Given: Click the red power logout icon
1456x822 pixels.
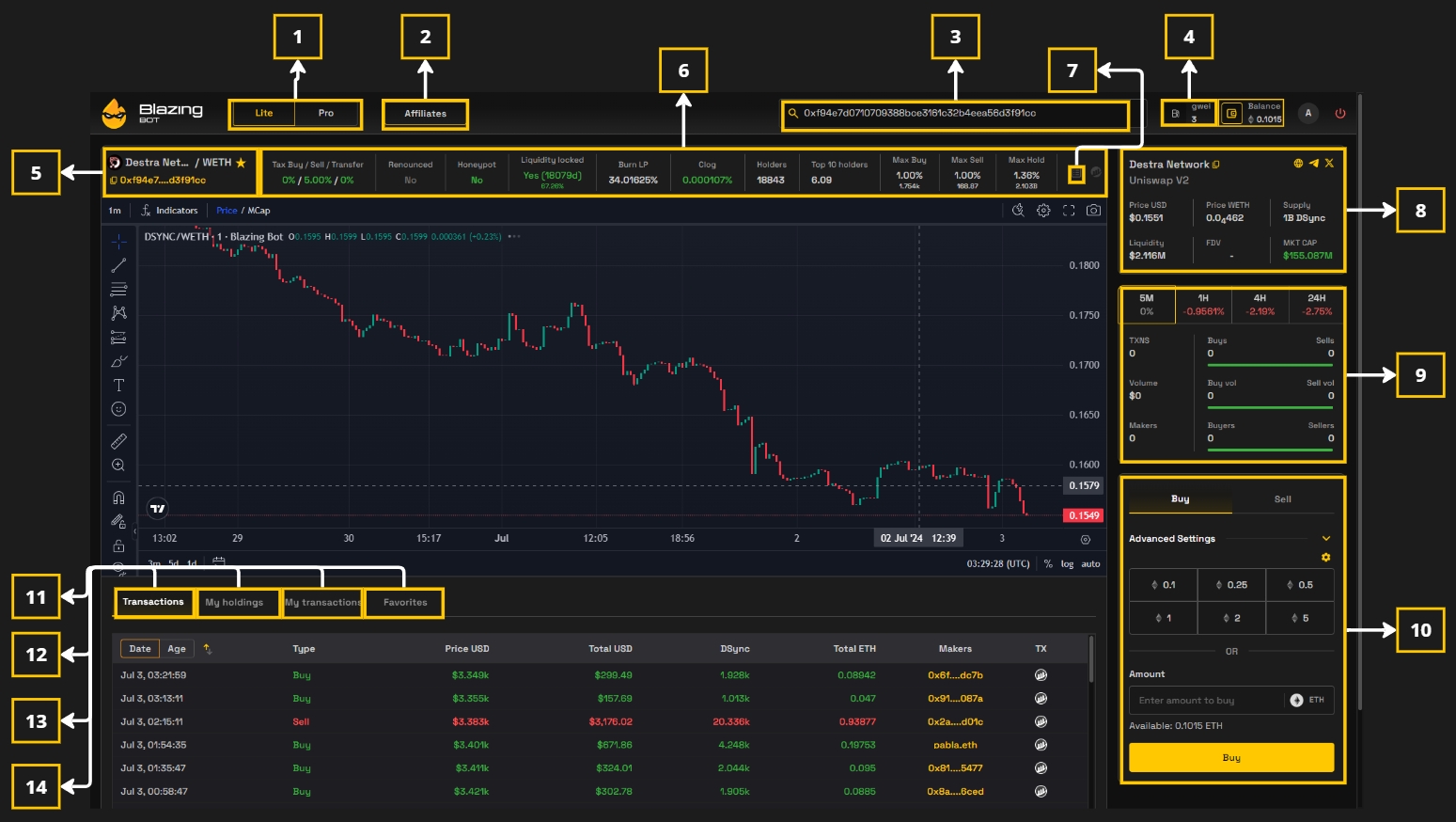Looking at the screenshot, I should (x=1339, y=114).
